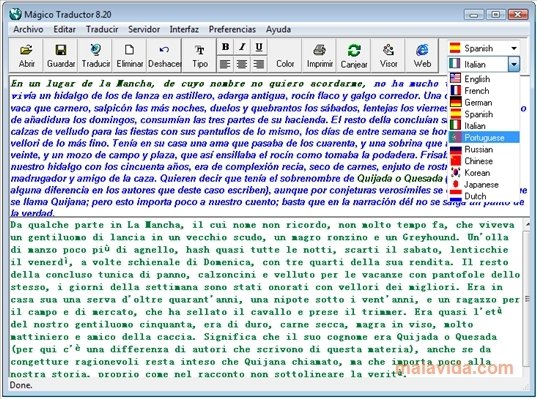Toggle bold formatting (B)
This screenshot has height=399, width=537.
pos(225,47)
